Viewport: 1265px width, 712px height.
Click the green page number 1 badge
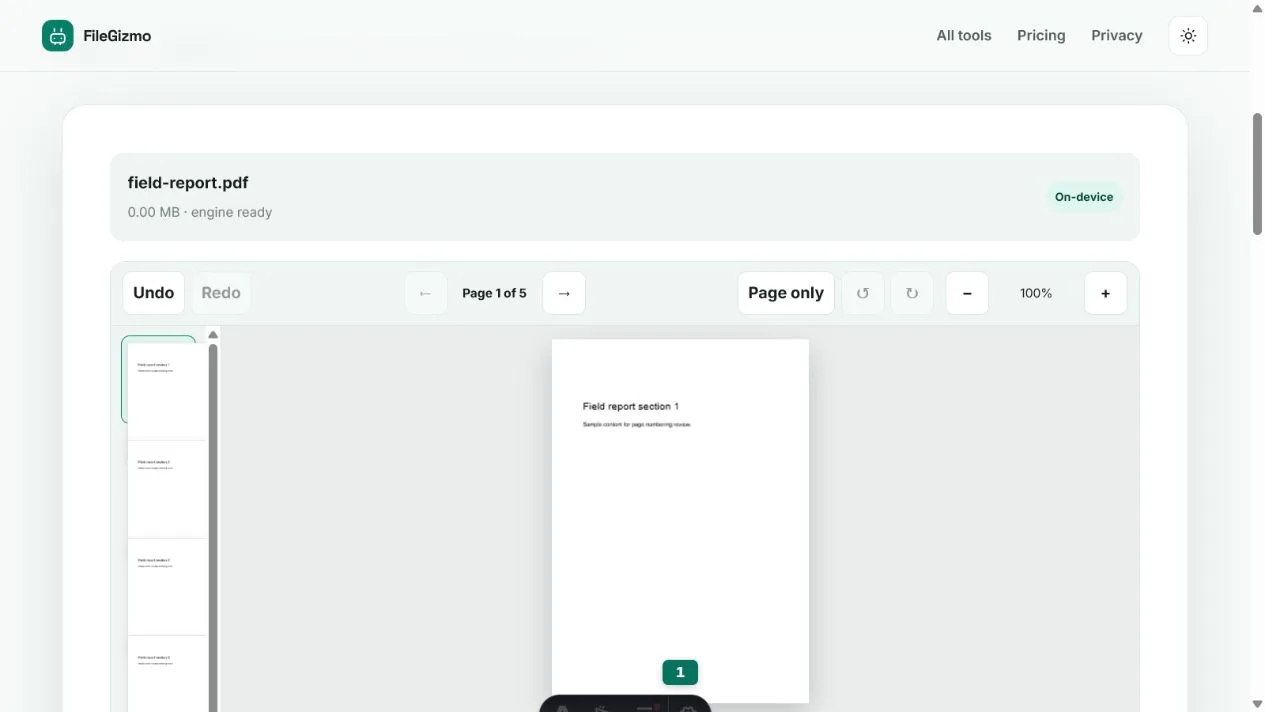pyautogui.click(x=680, y=672)
